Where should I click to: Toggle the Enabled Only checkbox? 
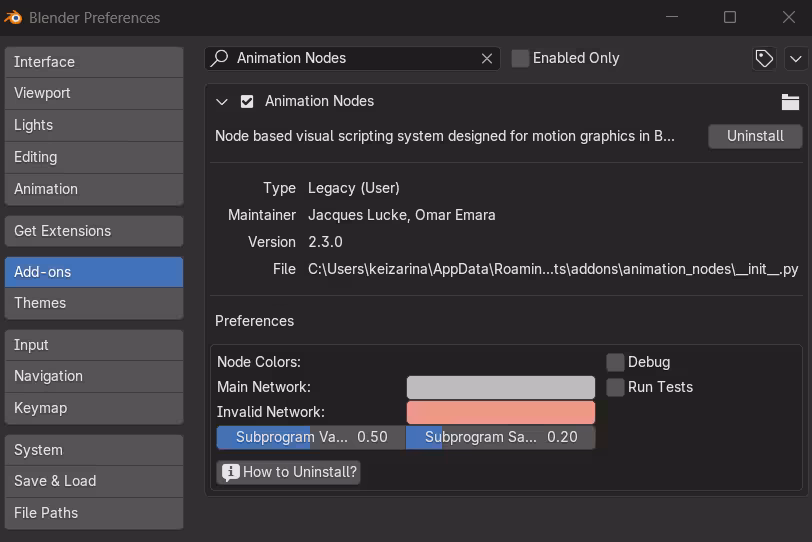pyautogui.click(x=520, y=58)
